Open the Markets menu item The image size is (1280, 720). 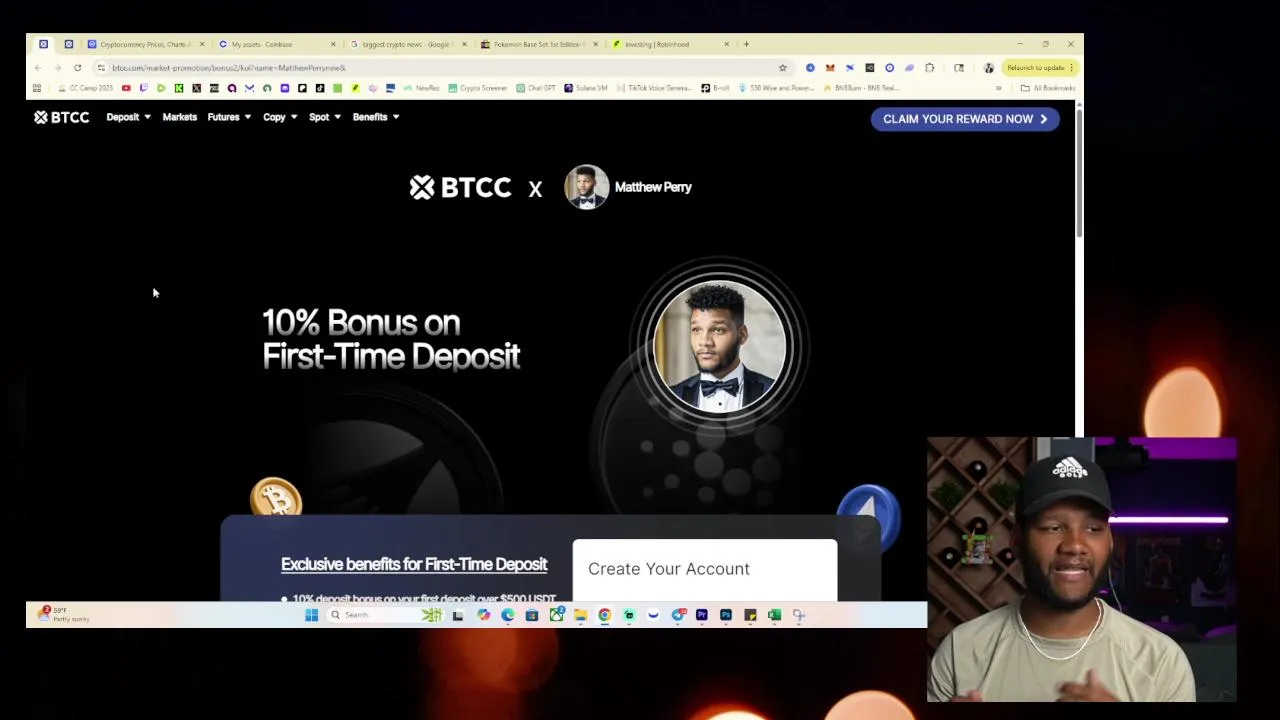(x=180, y=117)
